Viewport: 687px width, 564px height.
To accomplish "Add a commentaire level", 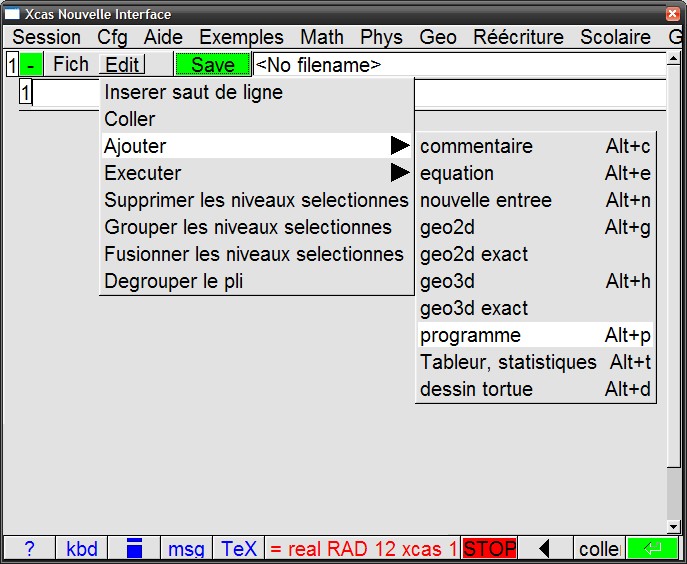I will pos(535,146).
